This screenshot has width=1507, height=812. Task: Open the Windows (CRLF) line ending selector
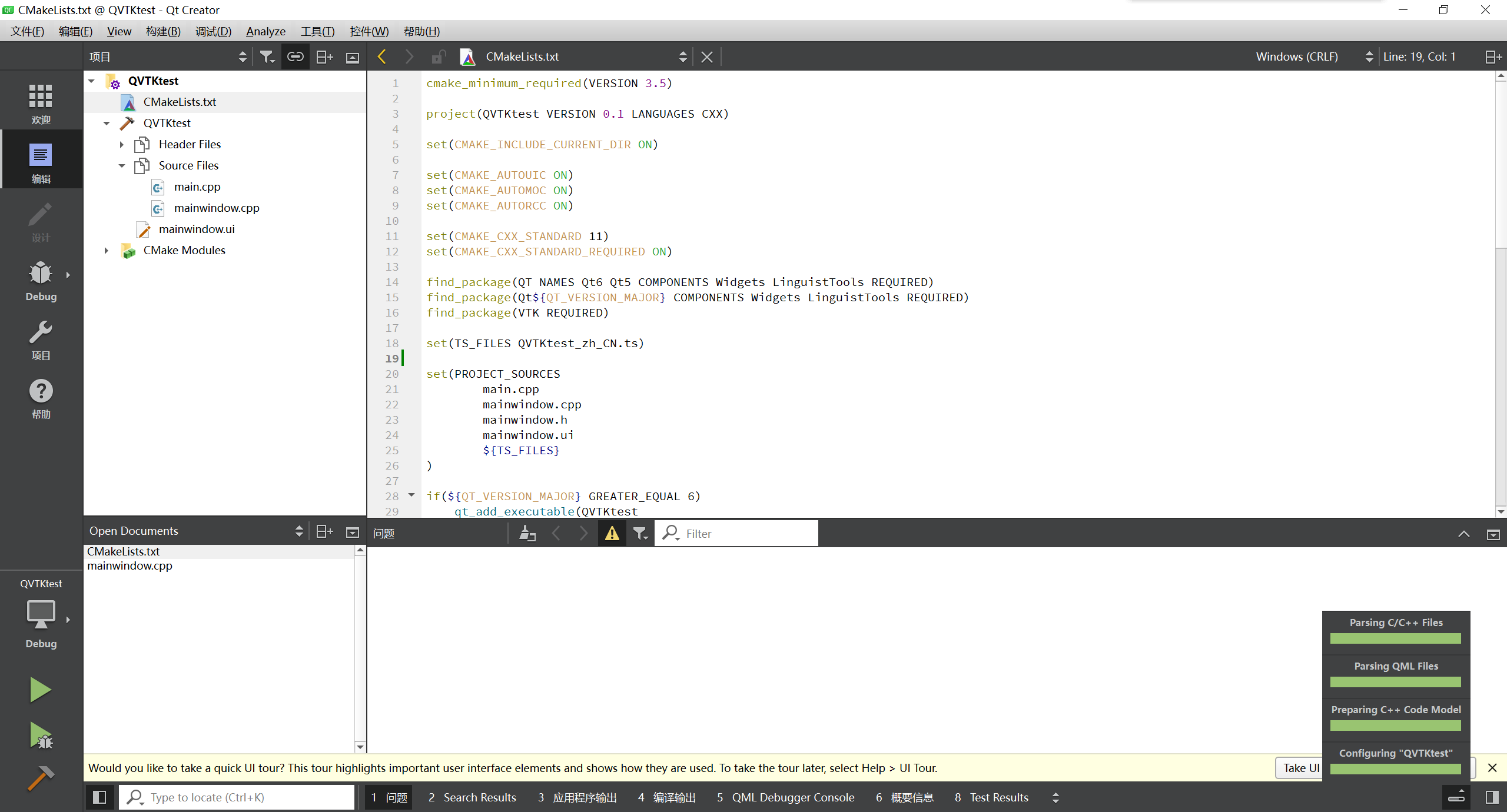1296,56
